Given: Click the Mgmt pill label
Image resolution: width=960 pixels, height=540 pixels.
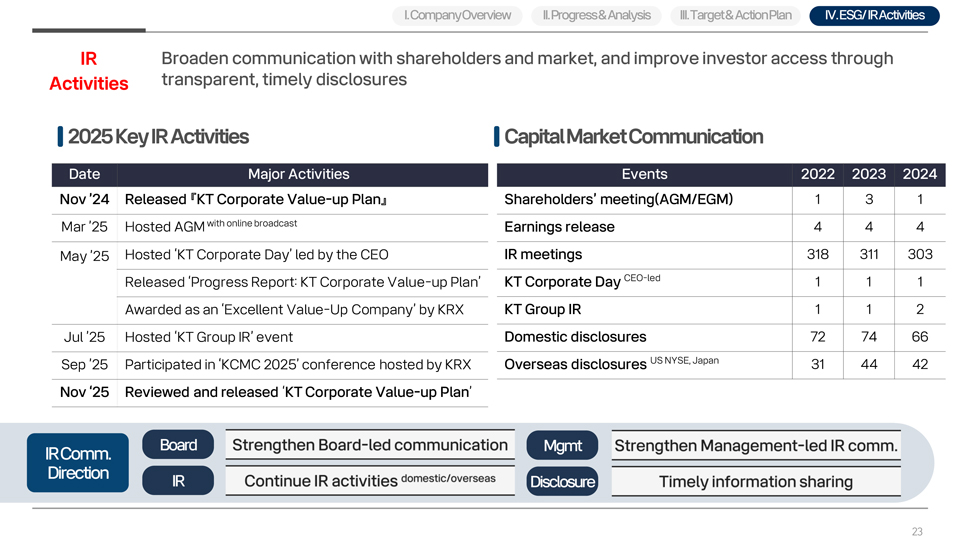Looking at the screenshot, I should [x=562, y=446].
